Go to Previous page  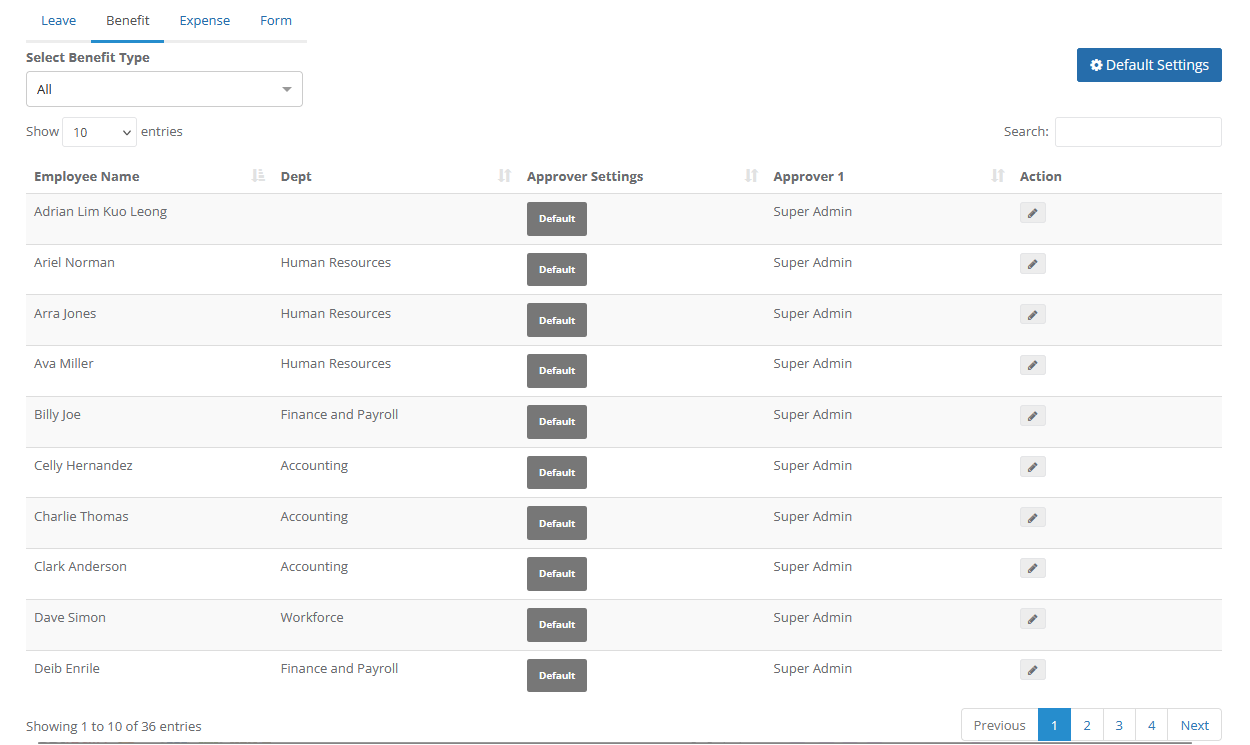click(x=1000, y=725)
